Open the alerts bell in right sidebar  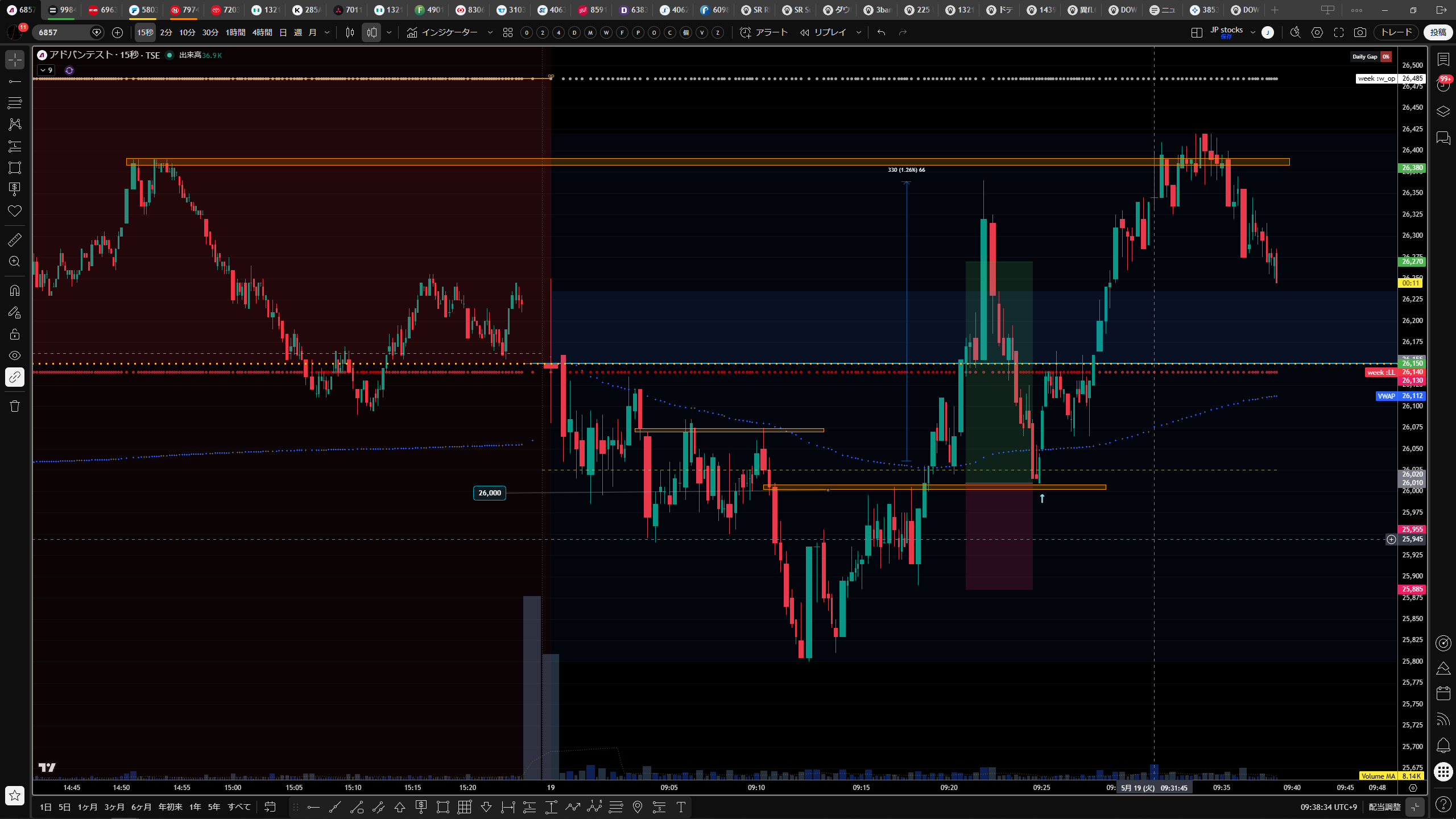coord(1443,745)
